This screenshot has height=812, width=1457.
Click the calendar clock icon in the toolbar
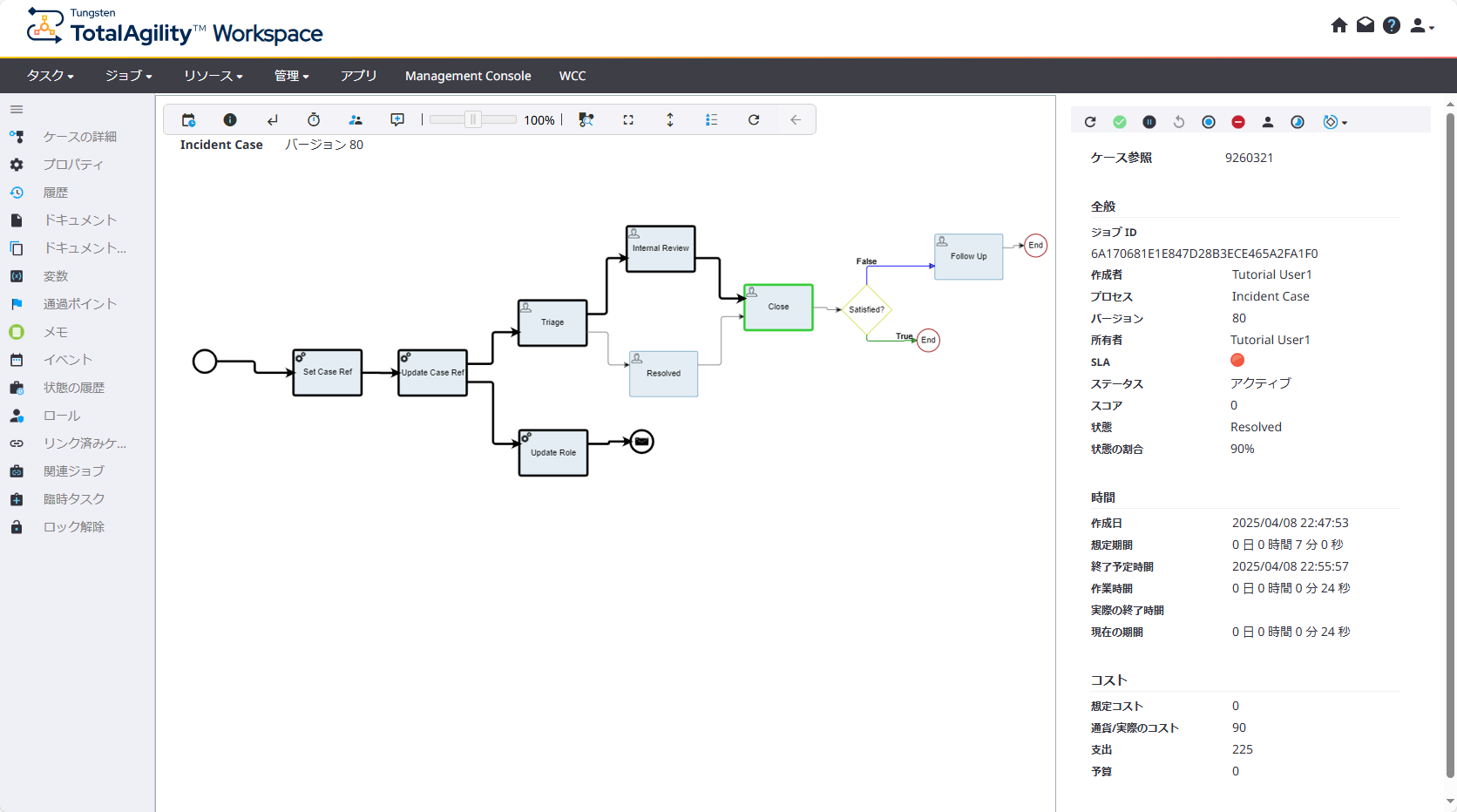coord(188,120)
